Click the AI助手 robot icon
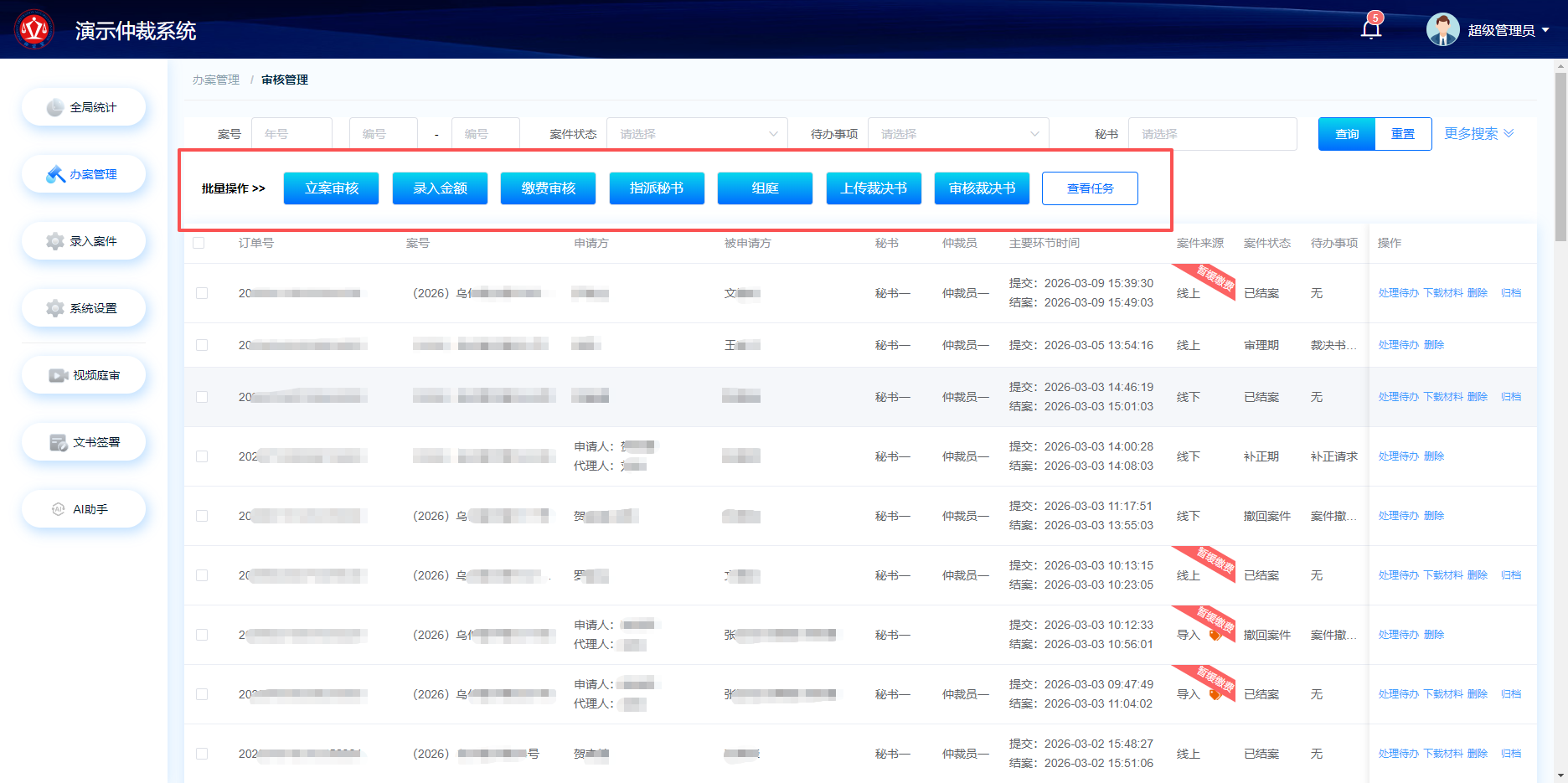Screen dimensions: 1568x783 58,509
